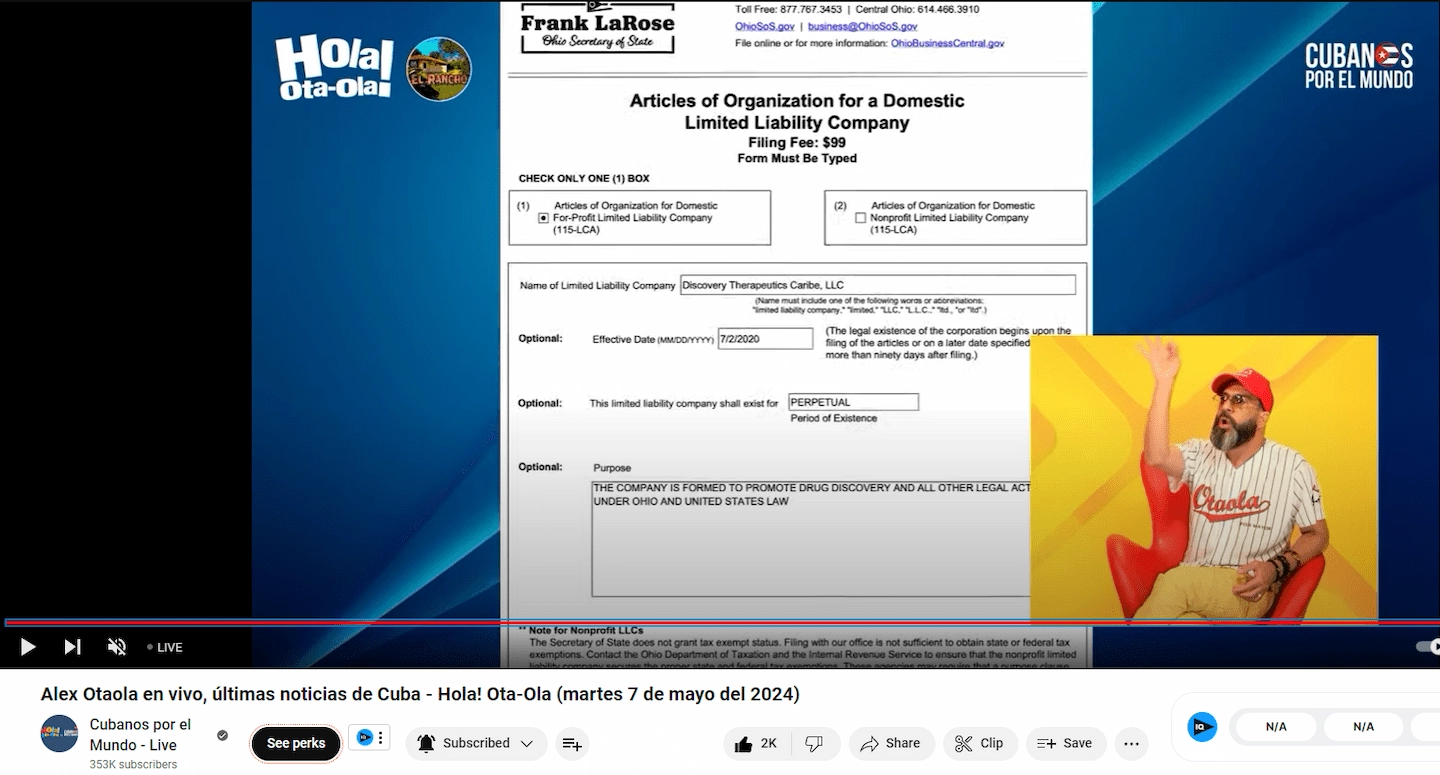This screenshot has height=775, width=1440.
Task: Unmute the video with the speaker icon
Action: (x=117, y=647)
